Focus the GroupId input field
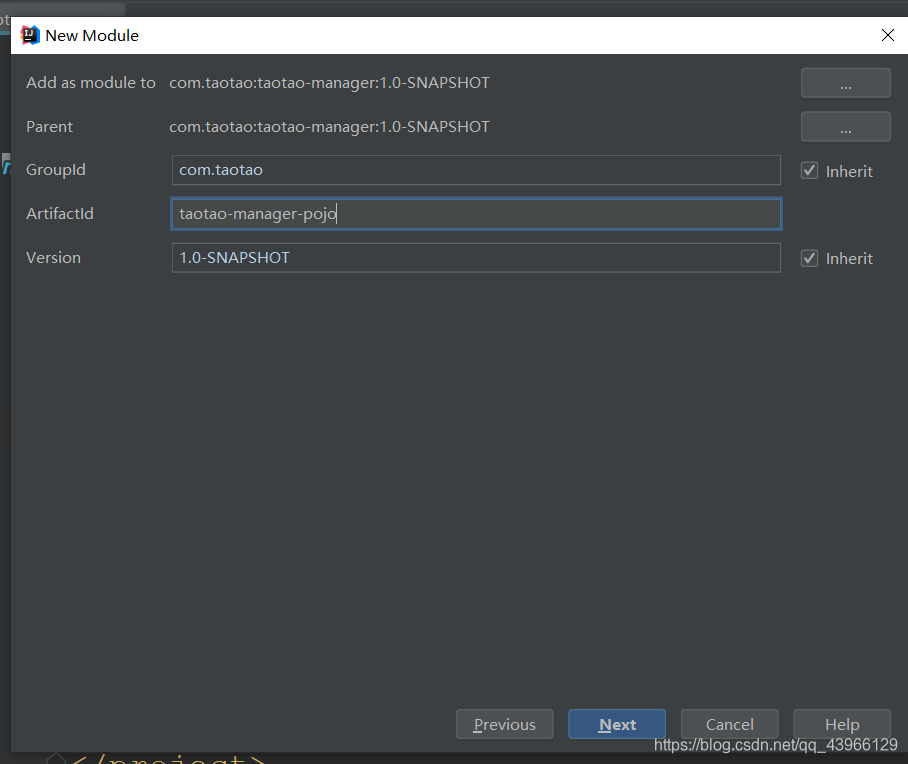Image resolution: width=908 pixels, height=764 pixels. pos(476,170)
